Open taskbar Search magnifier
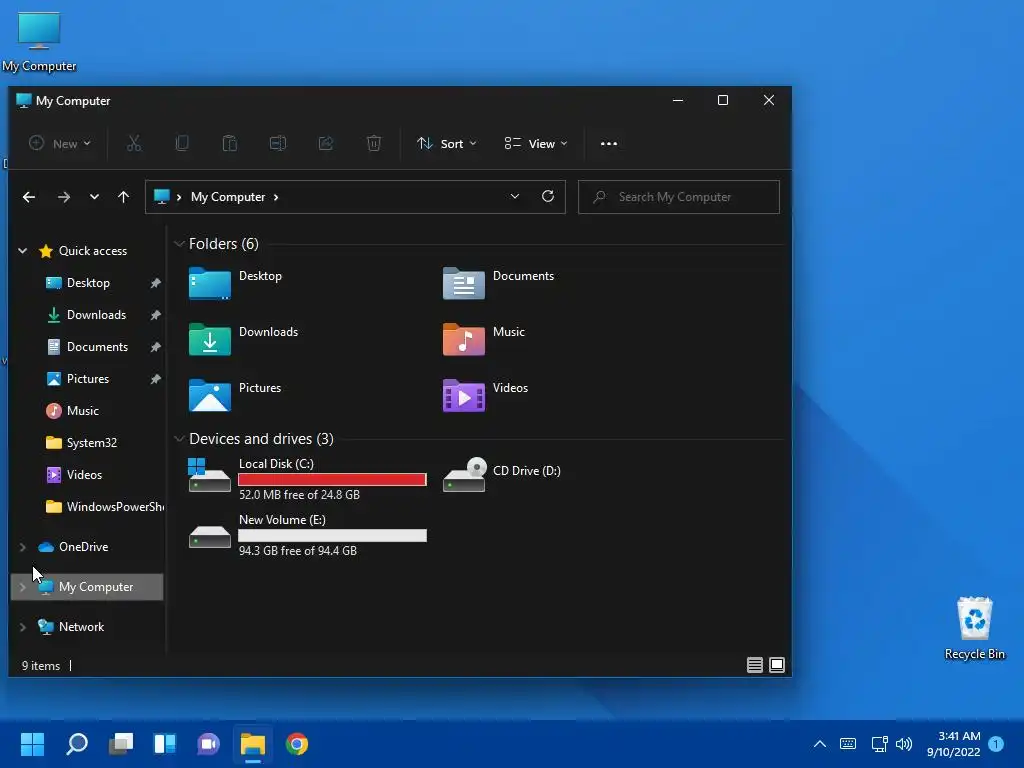 click(77, 744)
